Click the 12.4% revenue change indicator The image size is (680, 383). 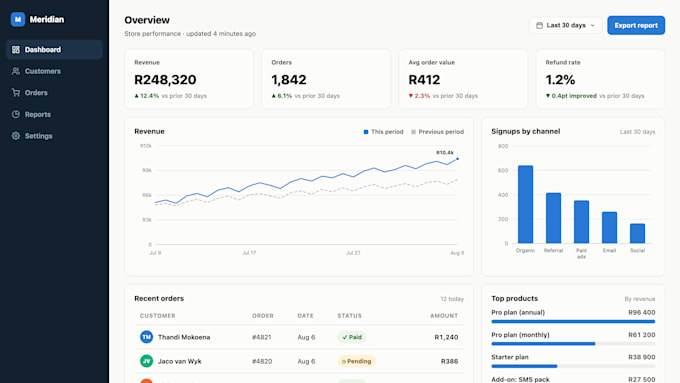(x=147, y=96)
